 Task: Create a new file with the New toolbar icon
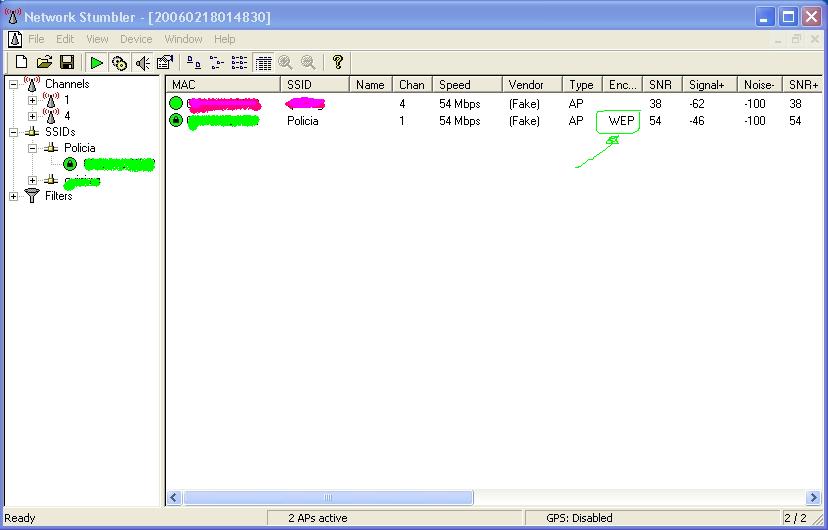(21, 63)
